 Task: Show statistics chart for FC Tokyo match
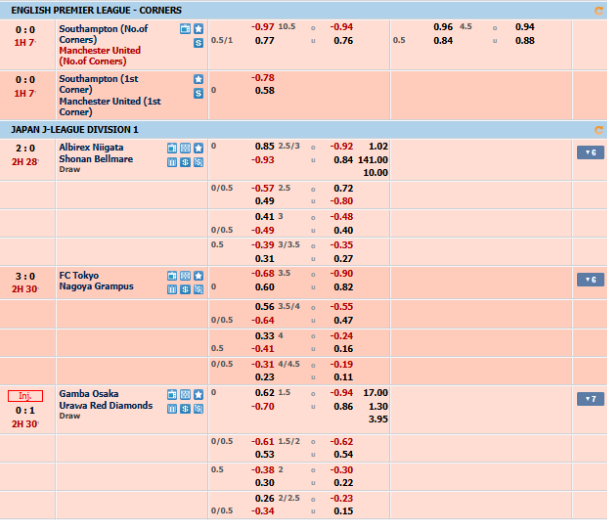coord(172,290)
